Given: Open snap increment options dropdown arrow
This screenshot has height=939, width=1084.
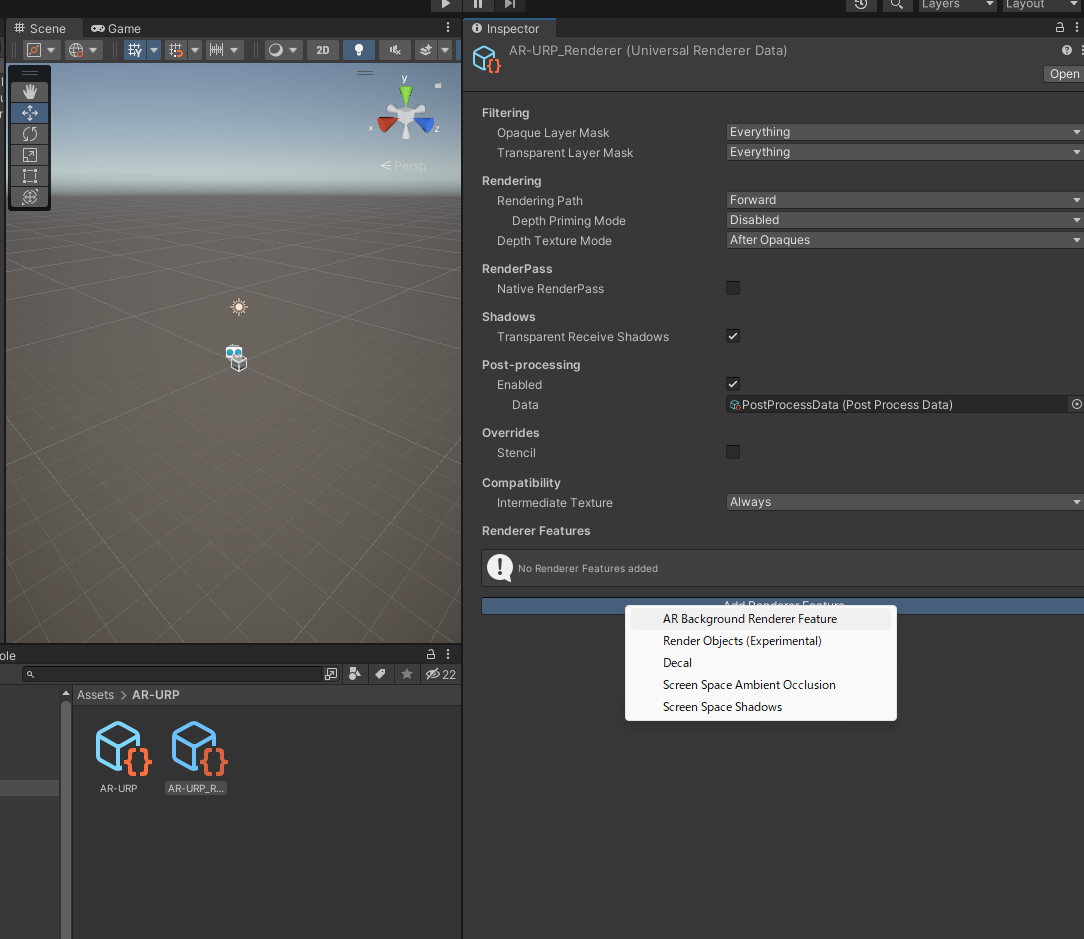Looking at the screenshot, I should coord(234,50).
